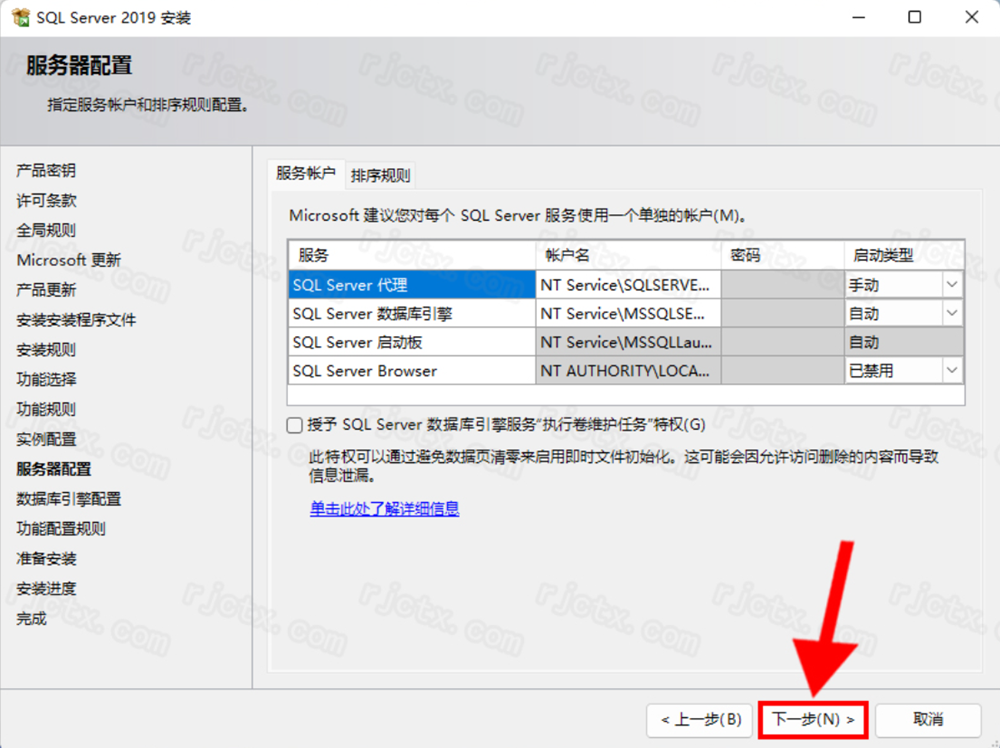The height and width of the screenshot is (748, 1000).
Task: Select the SQL Server 代理 service row
Action: pos(411,285)
